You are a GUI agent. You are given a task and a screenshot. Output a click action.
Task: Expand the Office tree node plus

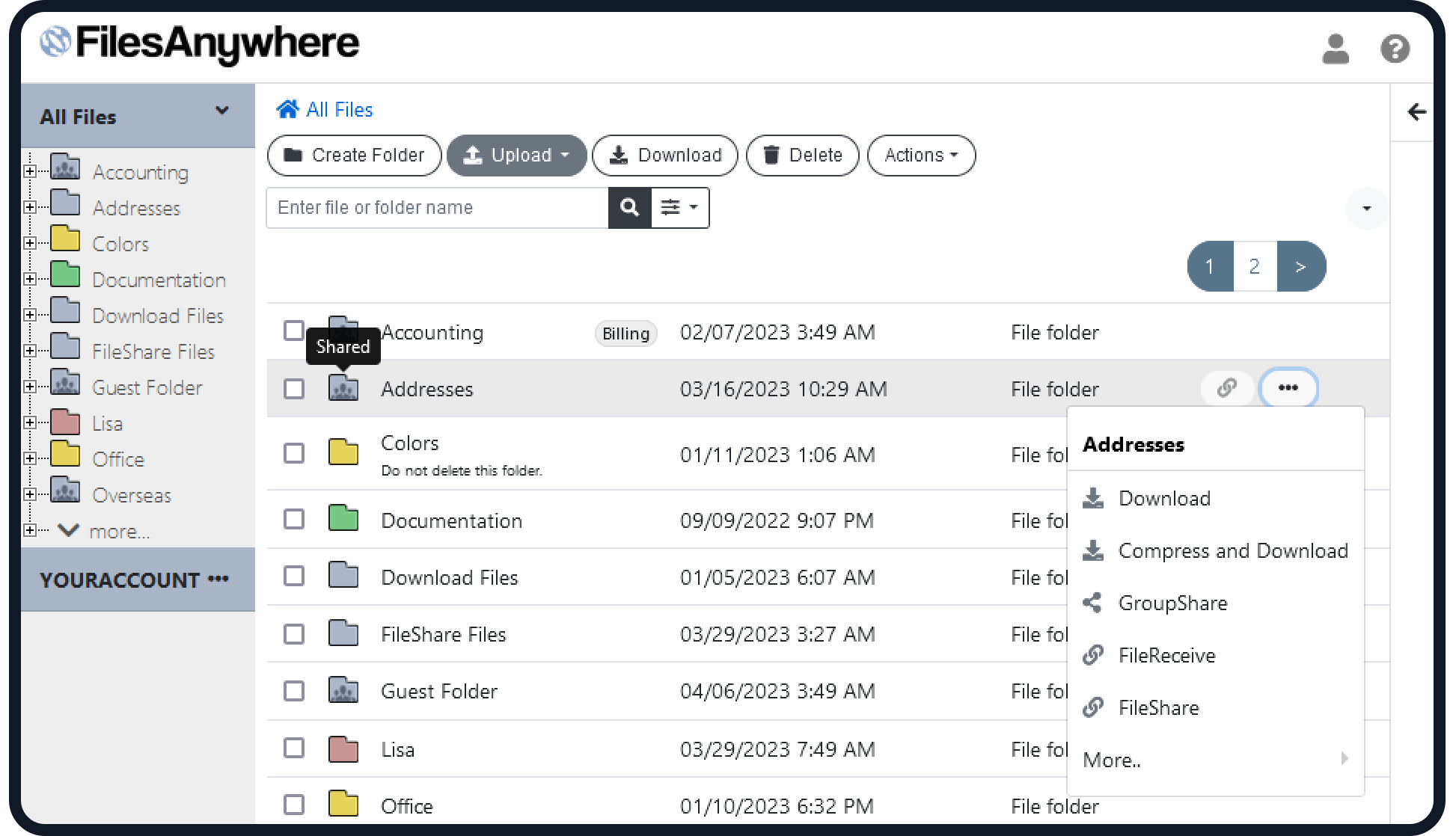click(x=30, y=458)
